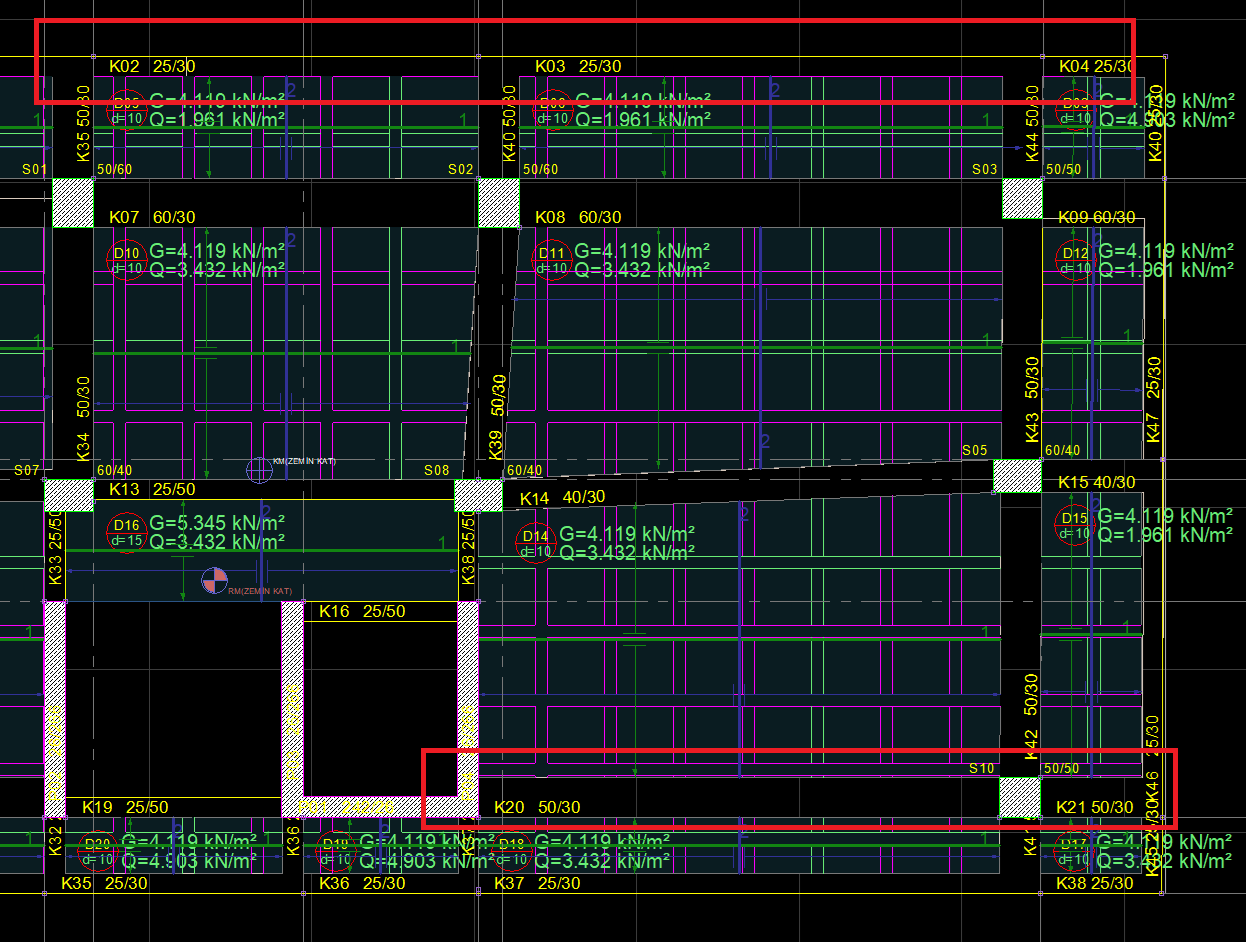Select the K03 25/30 beam label
This screenshot has width=1246, height=942.
(578, 66)
